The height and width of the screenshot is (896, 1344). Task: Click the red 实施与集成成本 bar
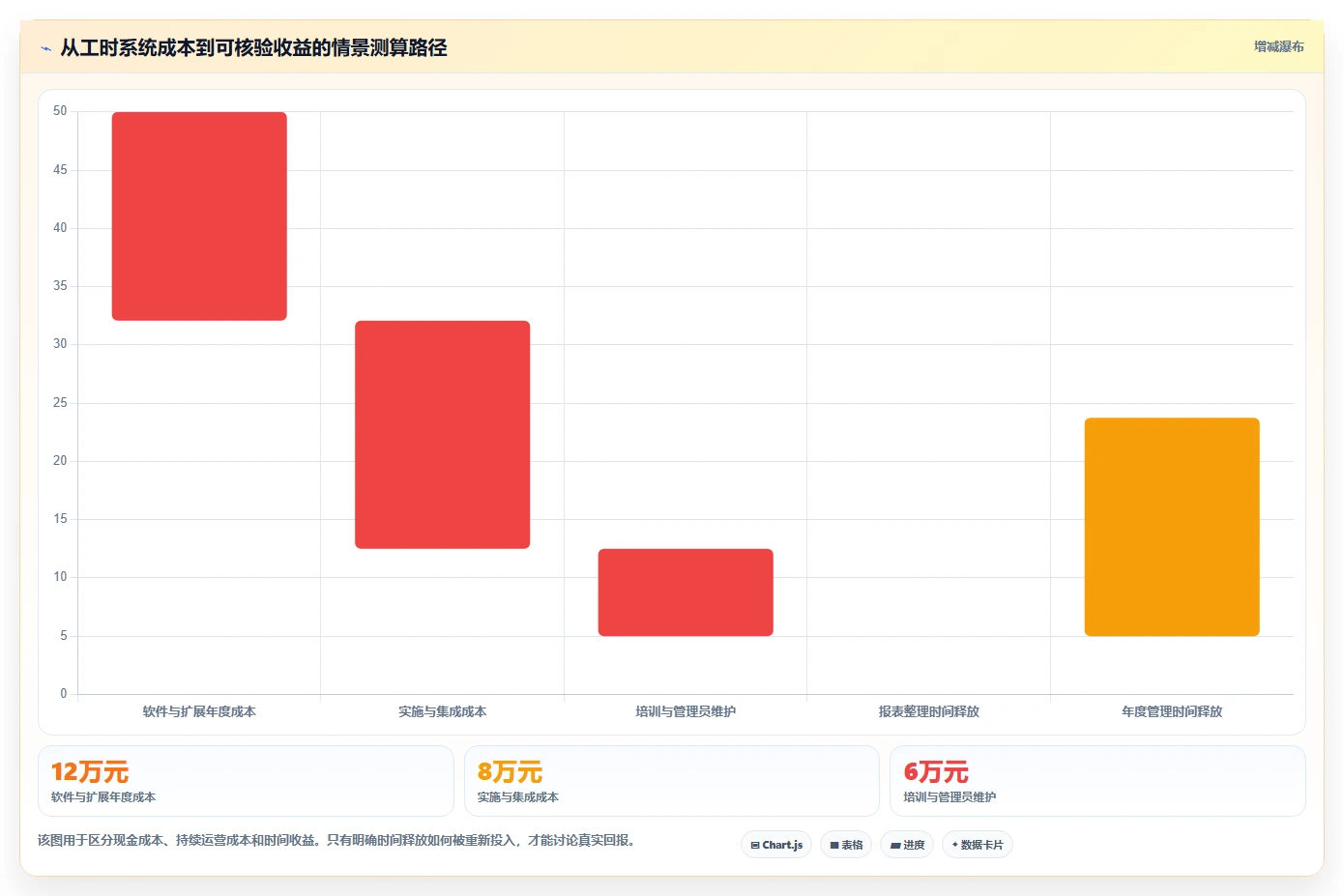(442, 435)
